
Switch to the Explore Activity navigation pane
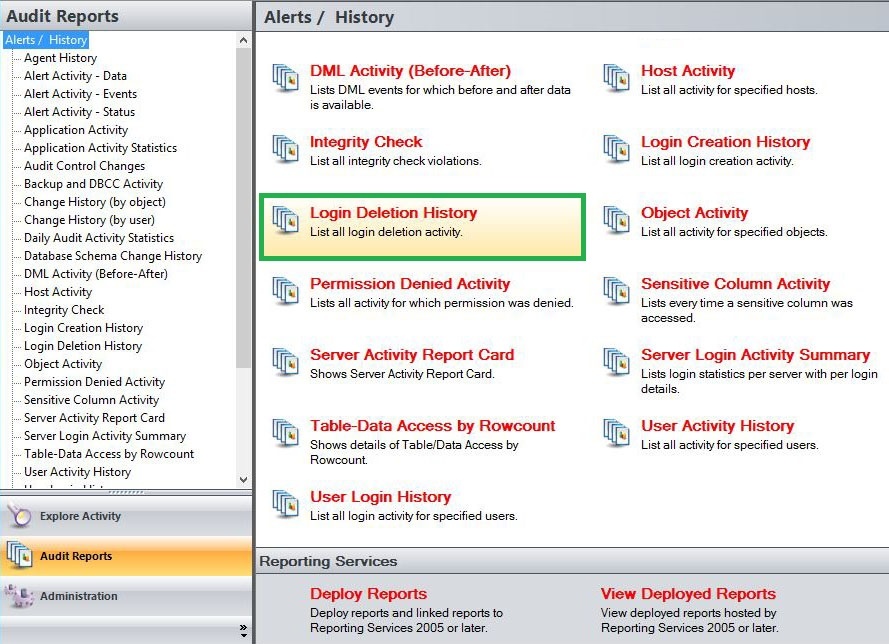tap(126, 515)
